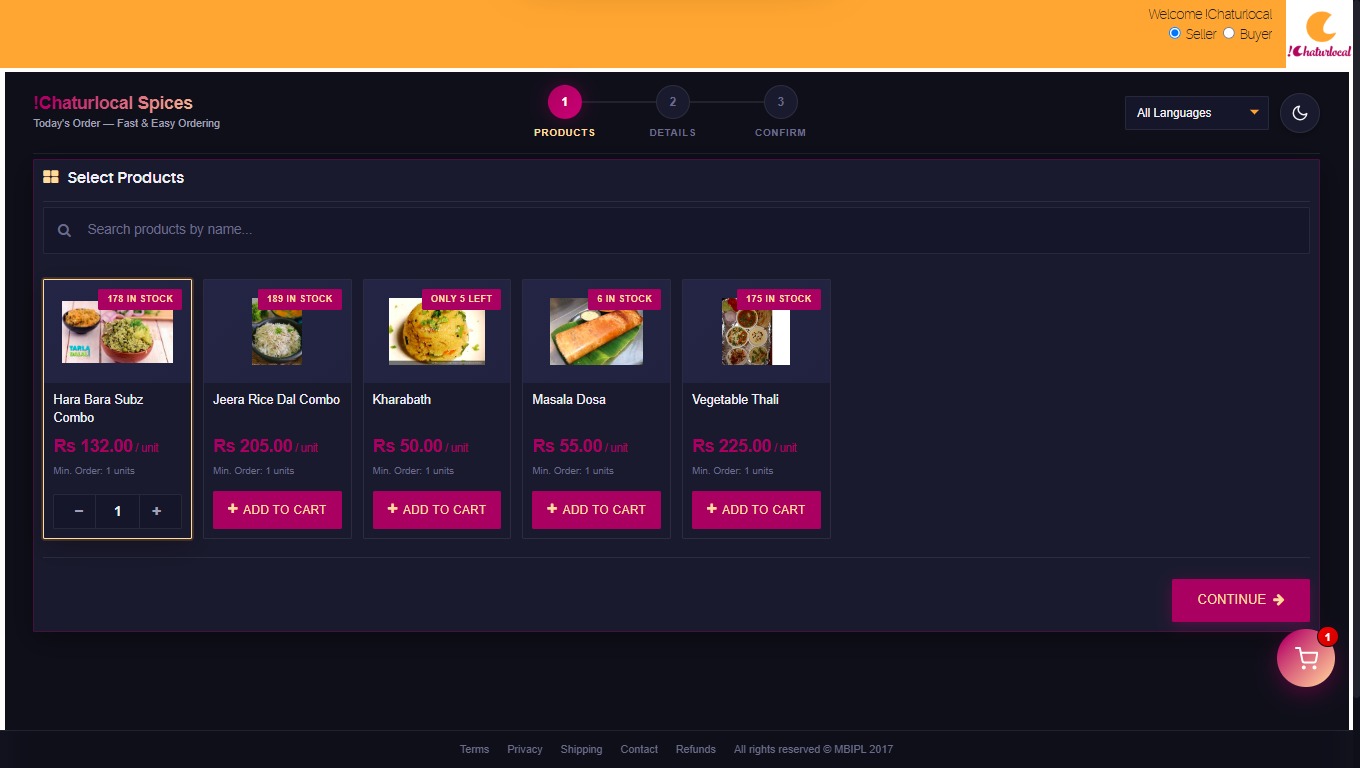Click the Rs 205.00 price
Image resolution: width=1360 pixels, height=768 pixels.
pos(253,446)
